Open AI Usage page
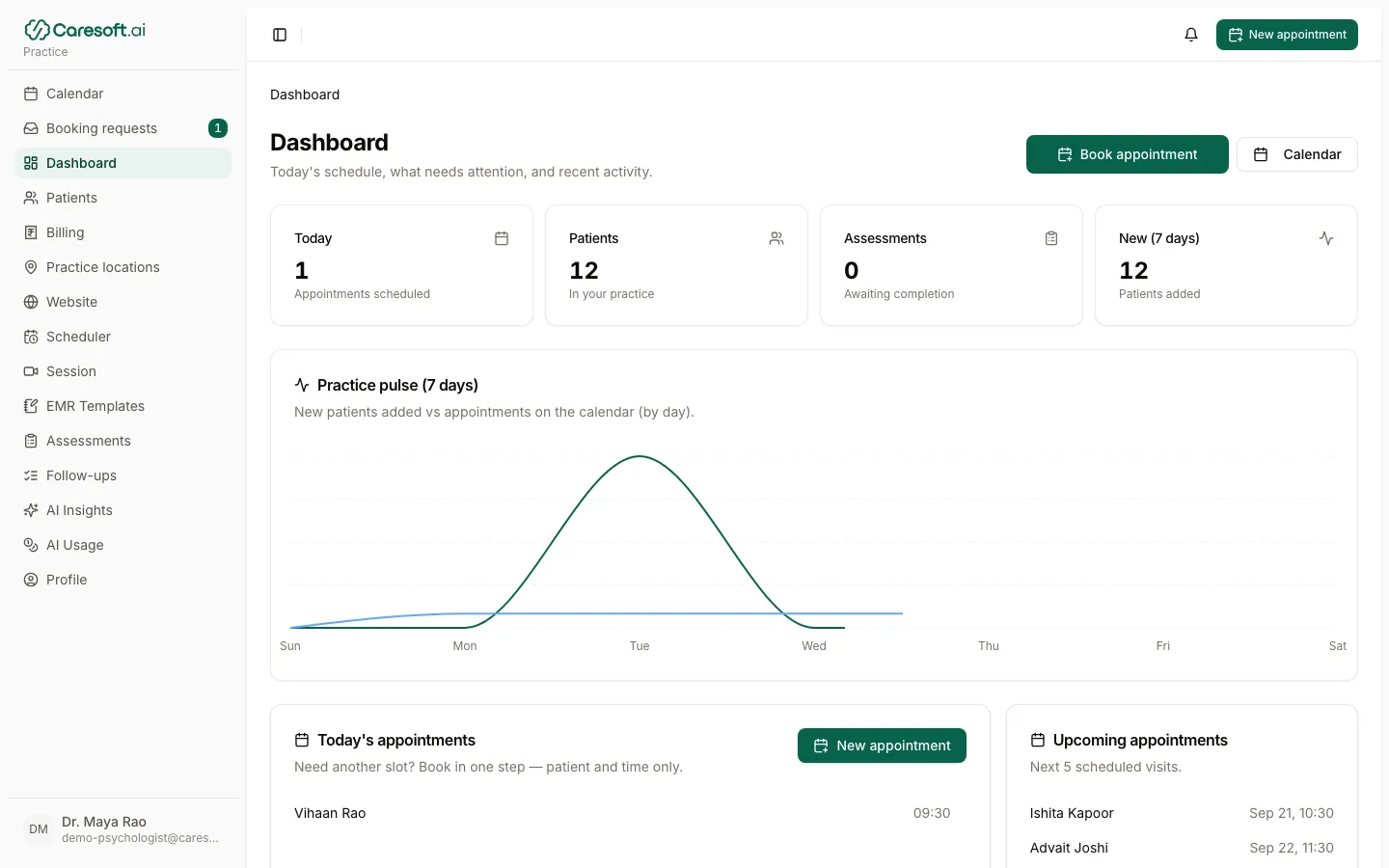 (123, 545)
